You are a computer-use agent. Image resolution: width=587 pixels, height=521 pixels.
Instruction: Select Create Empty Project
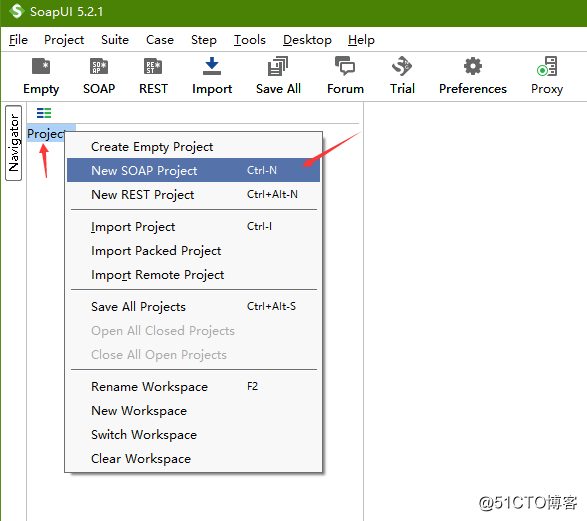(x=193, y=147)
